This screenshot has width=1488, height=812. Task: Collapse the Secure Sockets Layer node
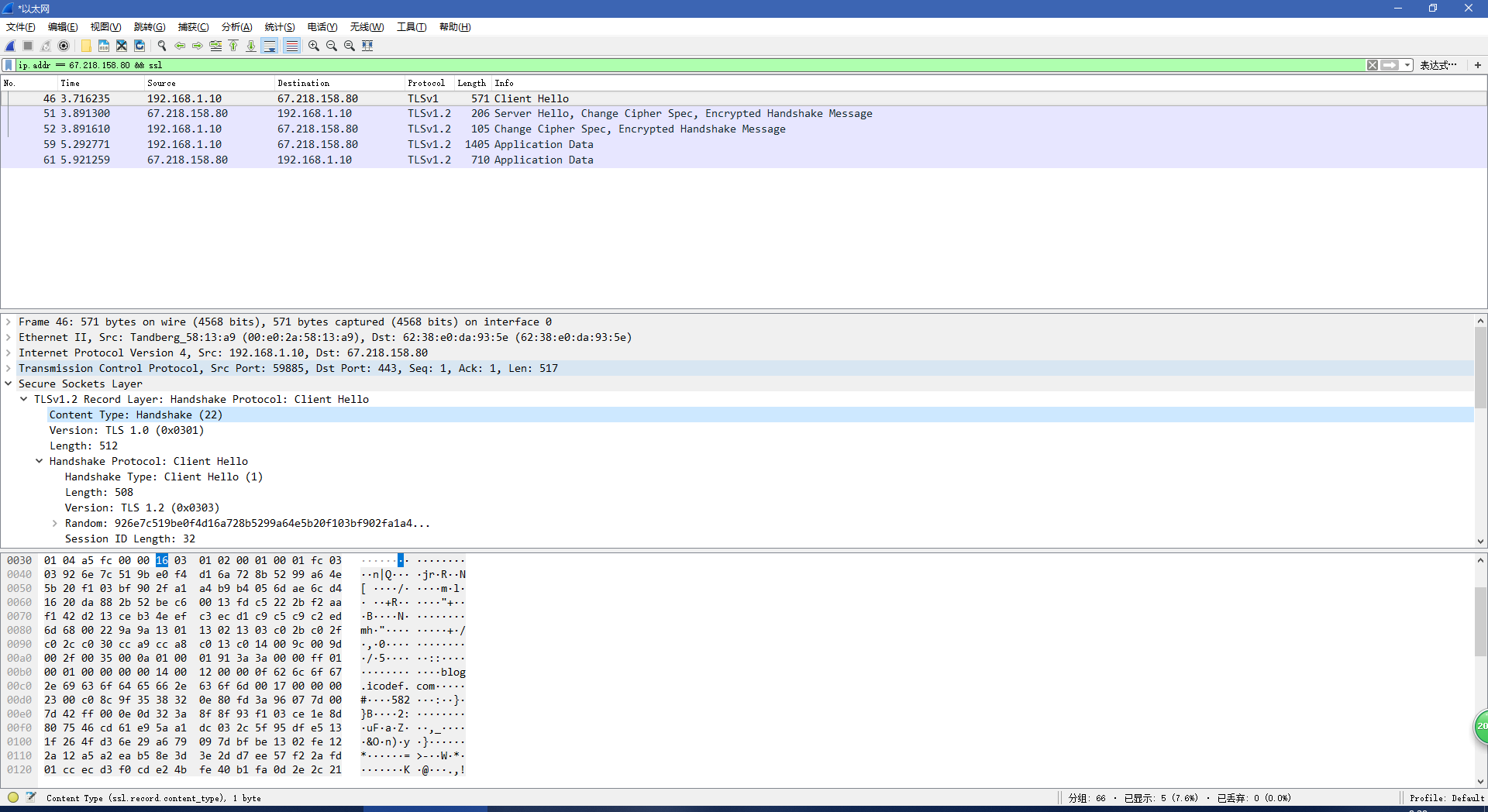pos(9,384)
